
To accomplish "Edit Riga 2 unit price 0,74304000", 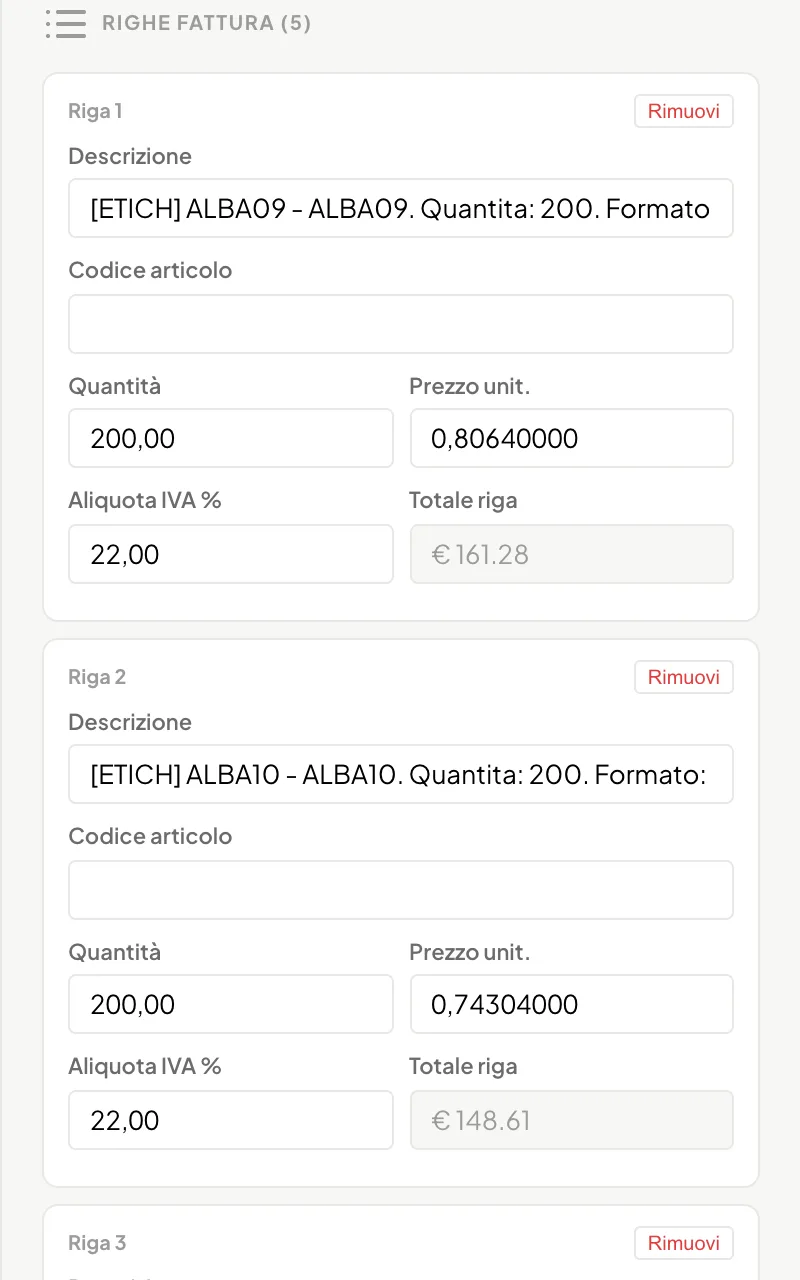I will (x=572, y=1004).
